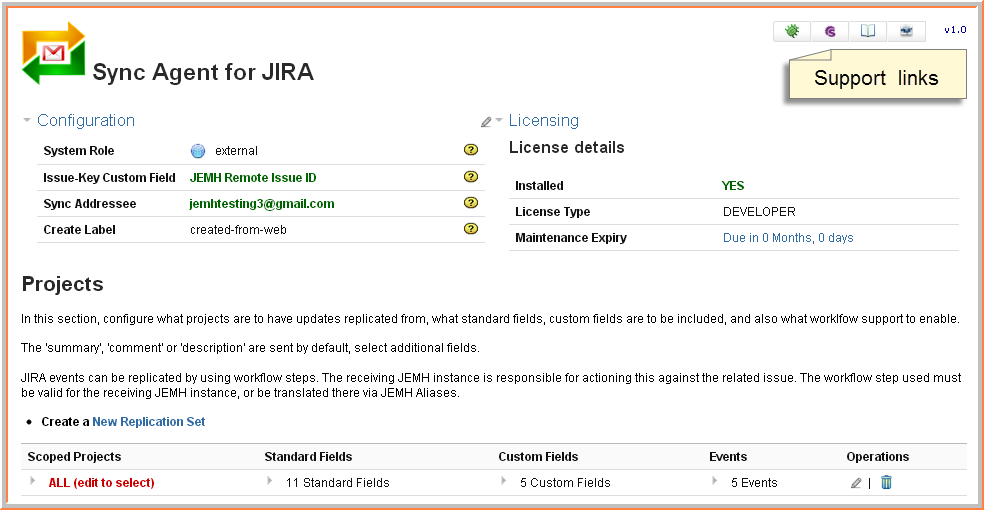This screenshot has width=984, height=510.
Task: Click the marketplace support icon beside the book
Action: pyautogui.click(x=906, y=31)
